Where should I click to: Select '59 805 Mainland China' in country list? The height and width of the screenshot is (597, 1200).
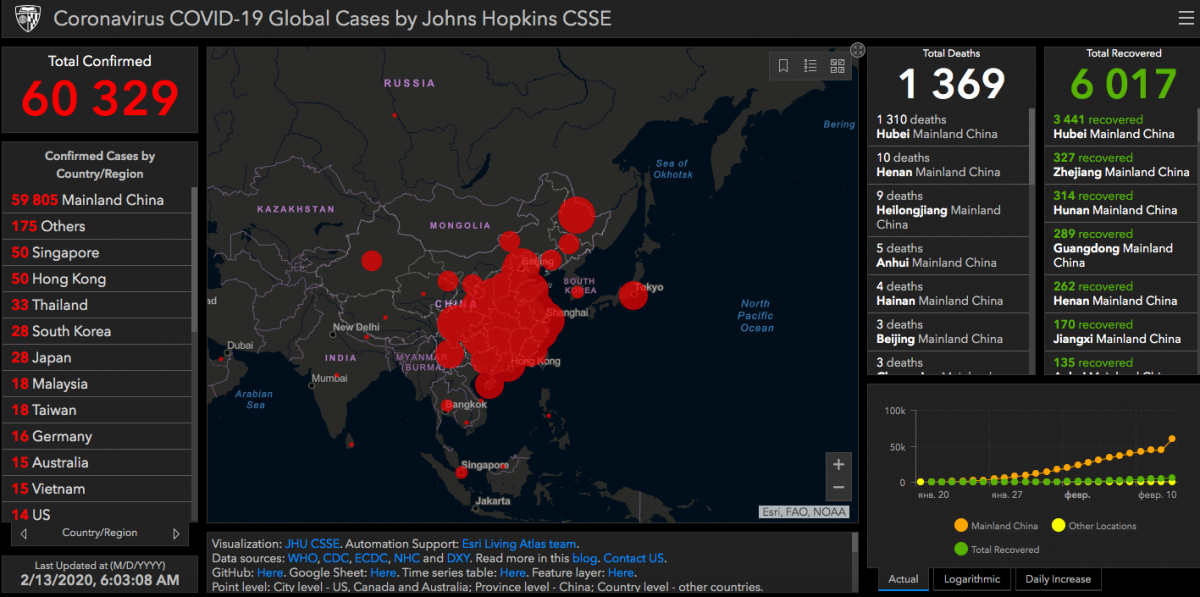[98, 200]
